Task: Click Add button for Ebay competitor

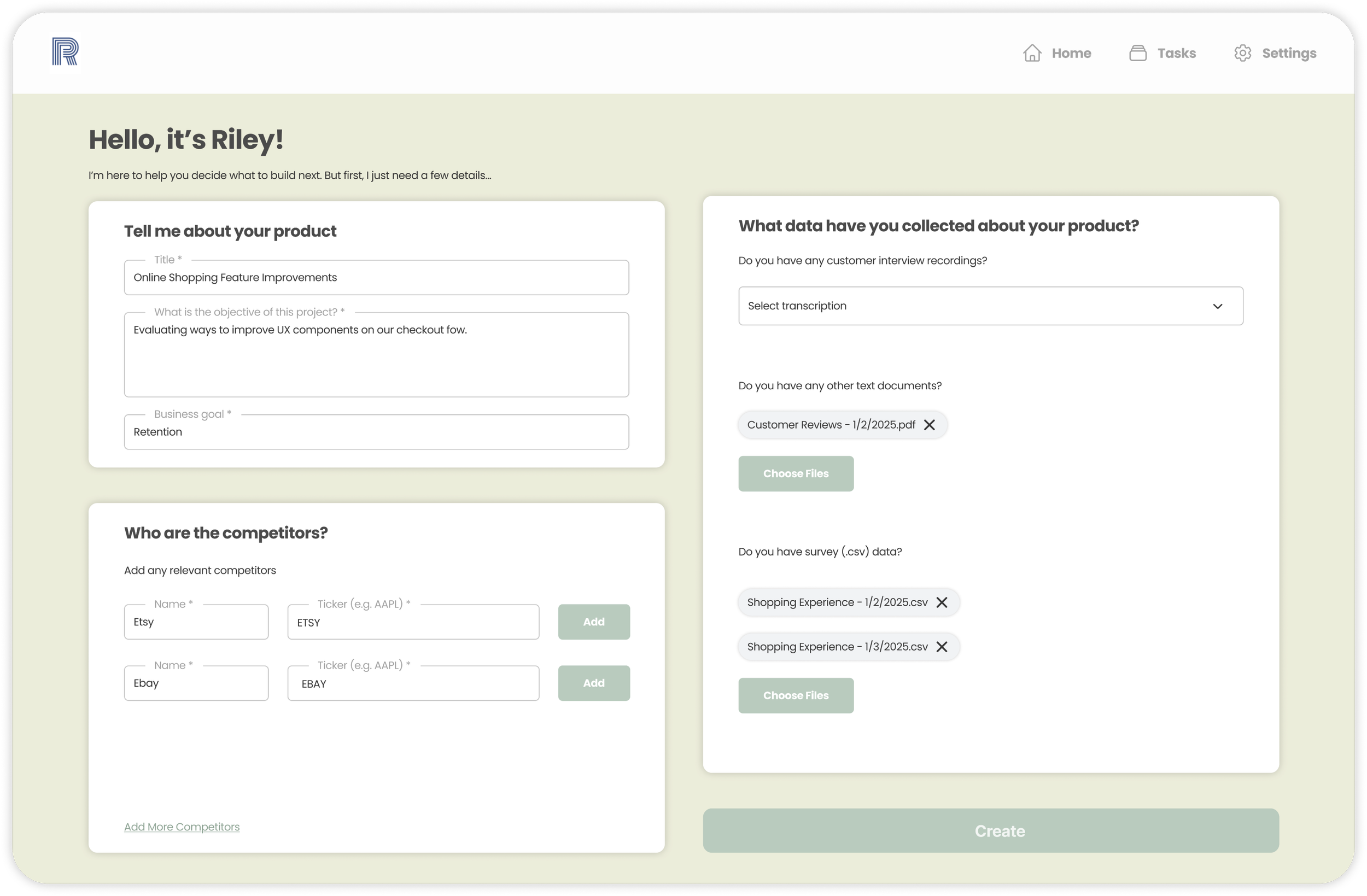Action: [593, 683]
